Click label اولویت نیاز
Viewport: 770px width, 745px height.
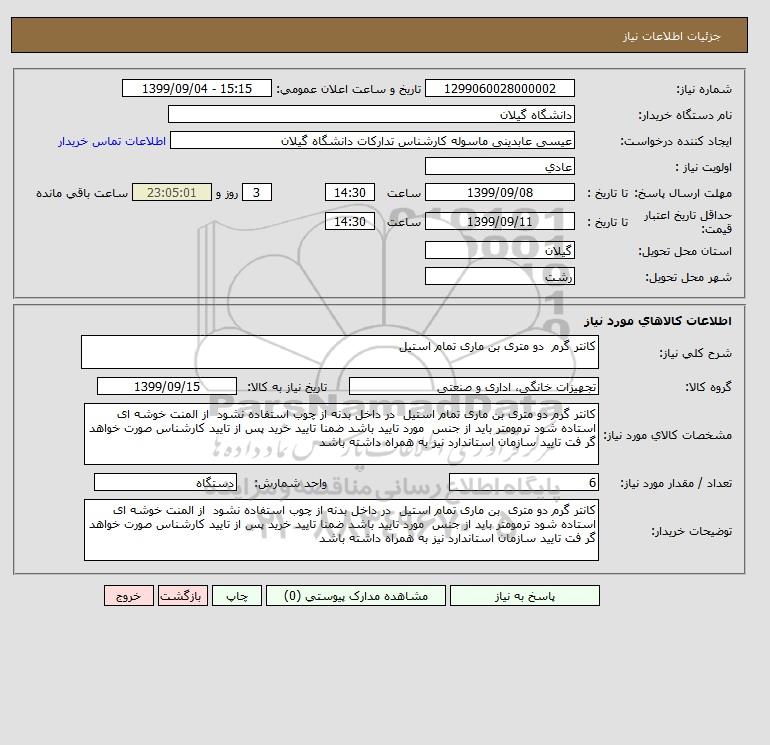[704, 167]
